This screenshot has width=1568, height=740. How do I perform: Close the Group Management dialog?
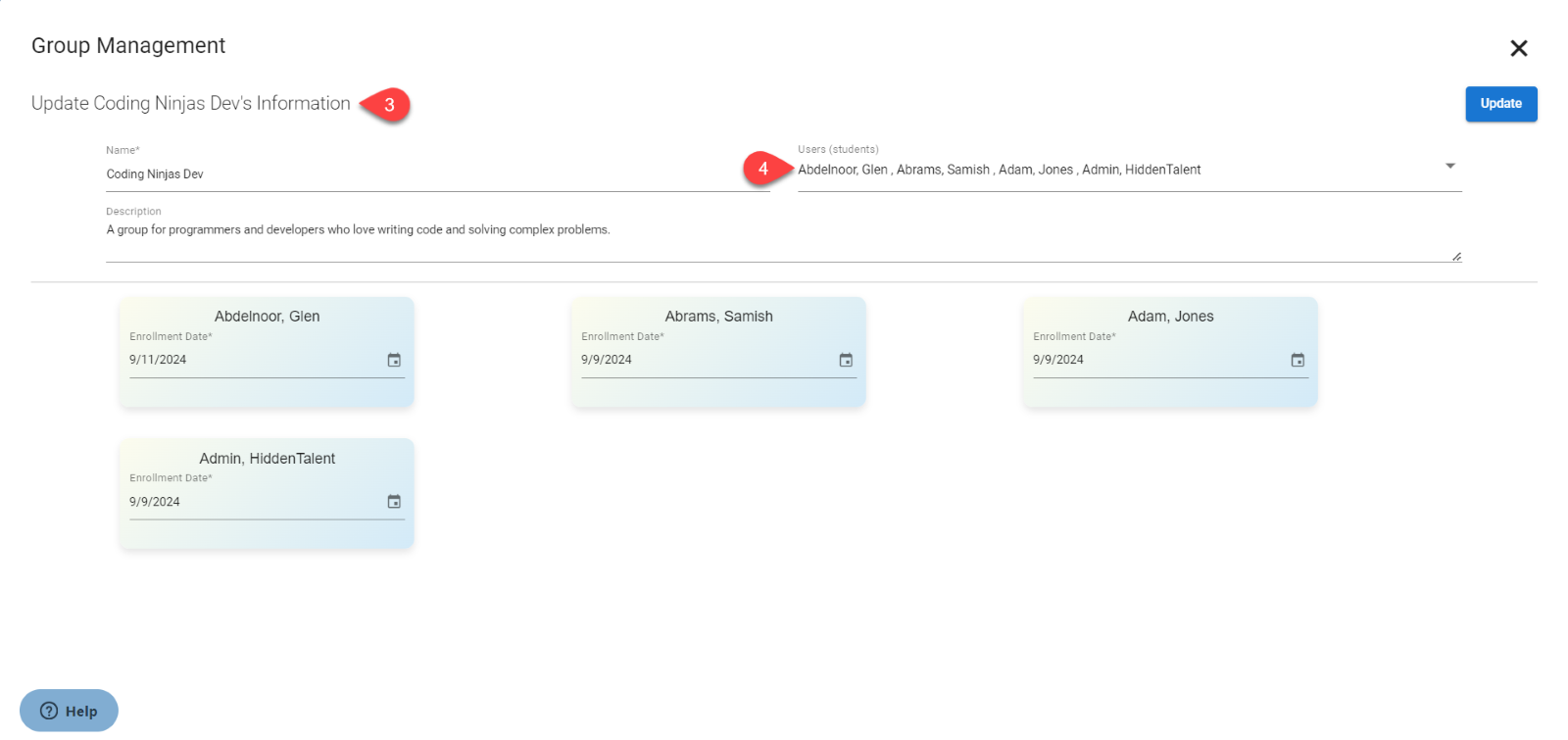1518,48
